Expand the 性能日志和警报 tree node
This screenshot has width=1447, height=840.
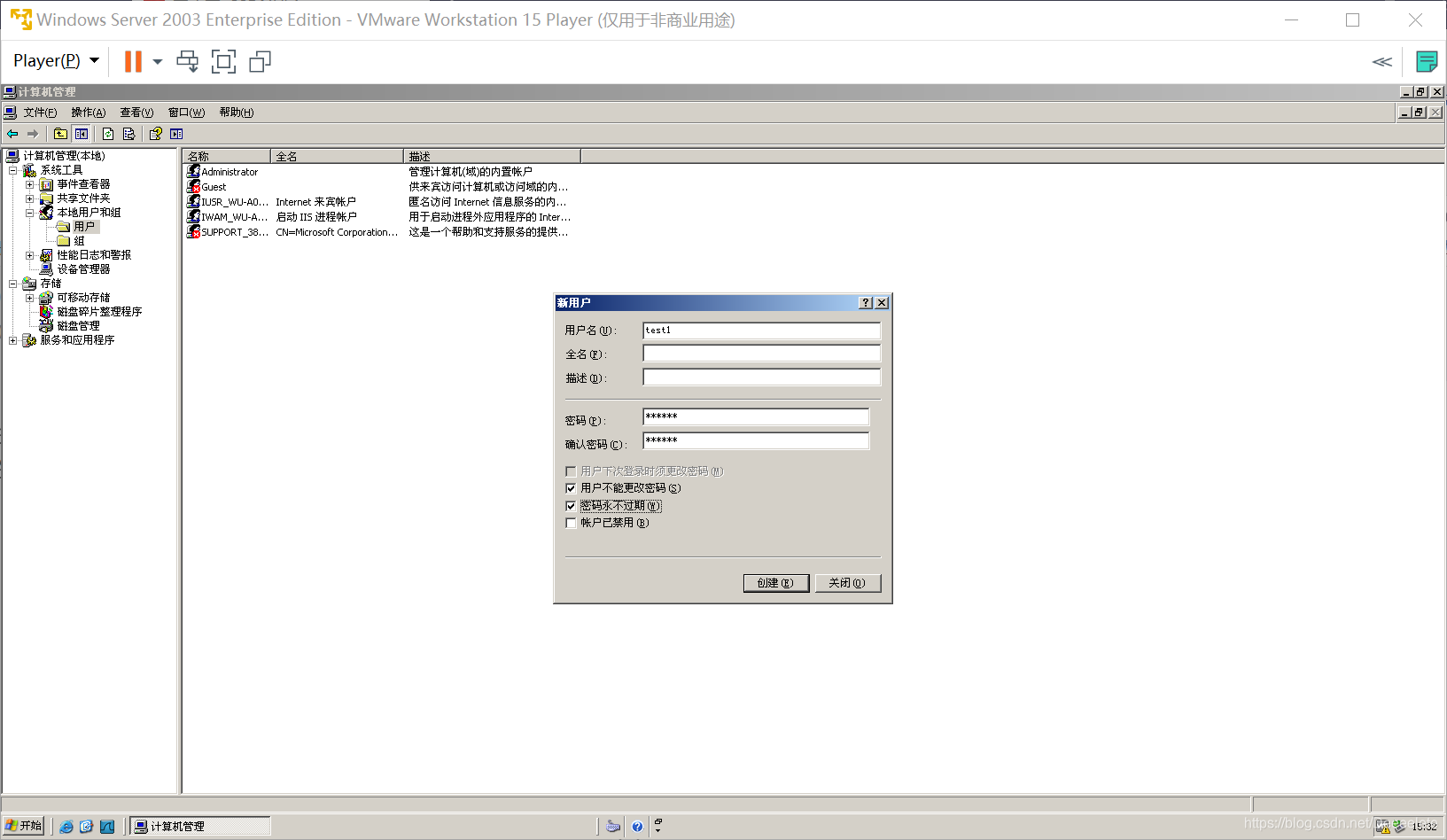pyautogui.click(x=30, y=255)
